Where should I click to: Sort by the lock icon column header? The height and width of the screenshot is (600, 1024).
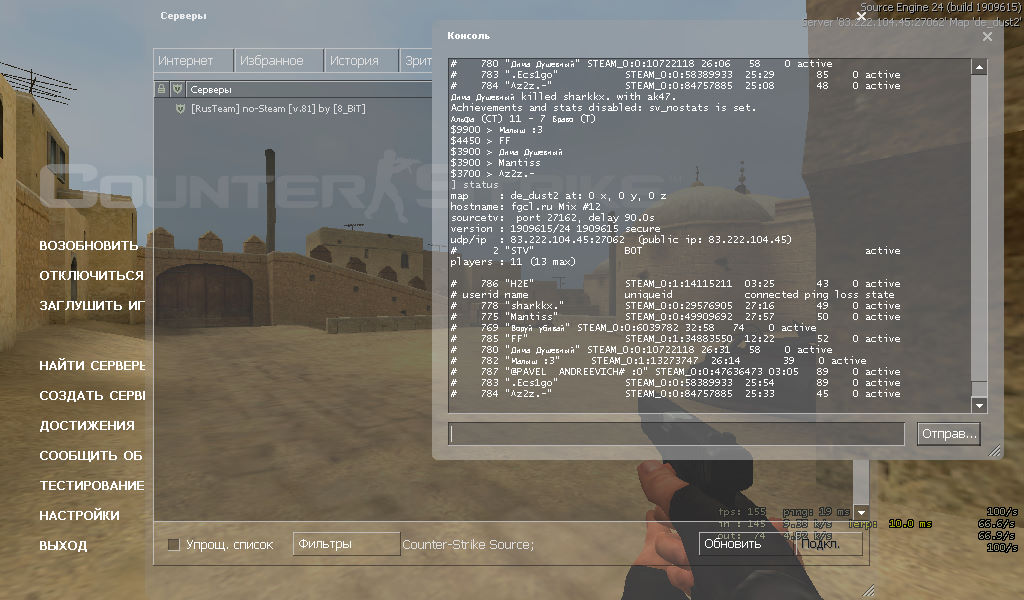pyautogui.click(x=161, y=89)
